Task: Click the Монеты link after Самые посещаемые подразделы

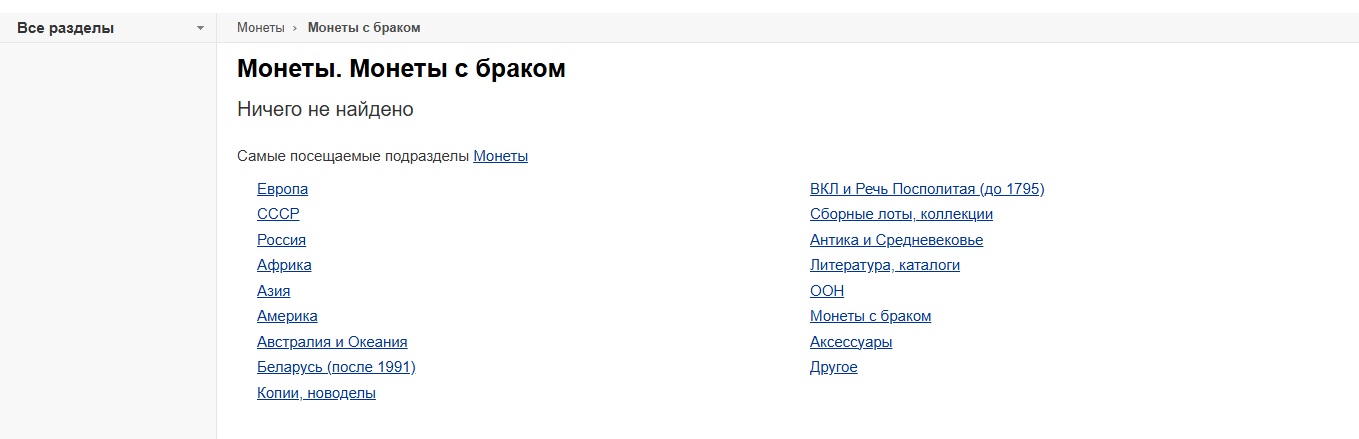Action: pyautogui.click(x=500, y=156)
